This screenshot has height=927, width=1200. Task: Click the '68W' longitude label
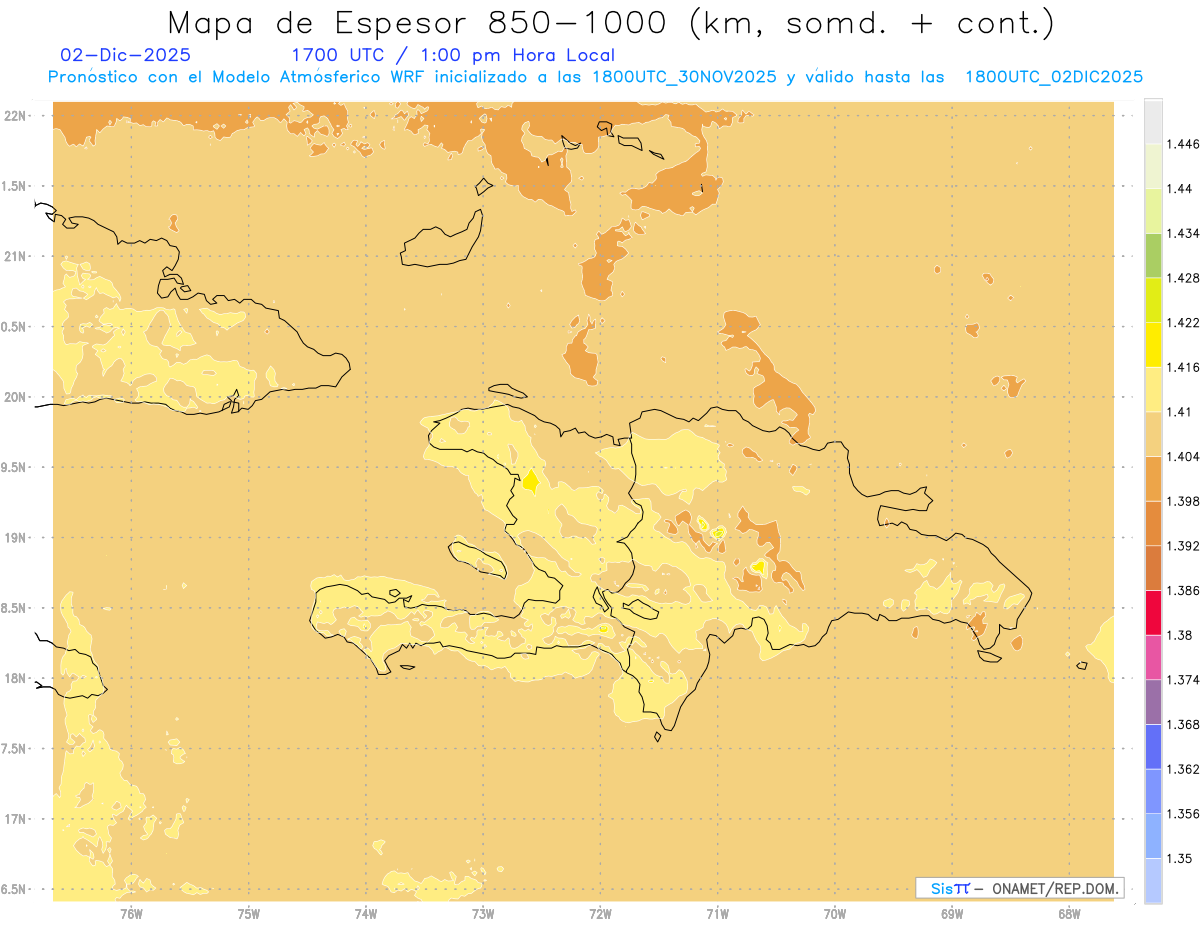[1069, 913]
